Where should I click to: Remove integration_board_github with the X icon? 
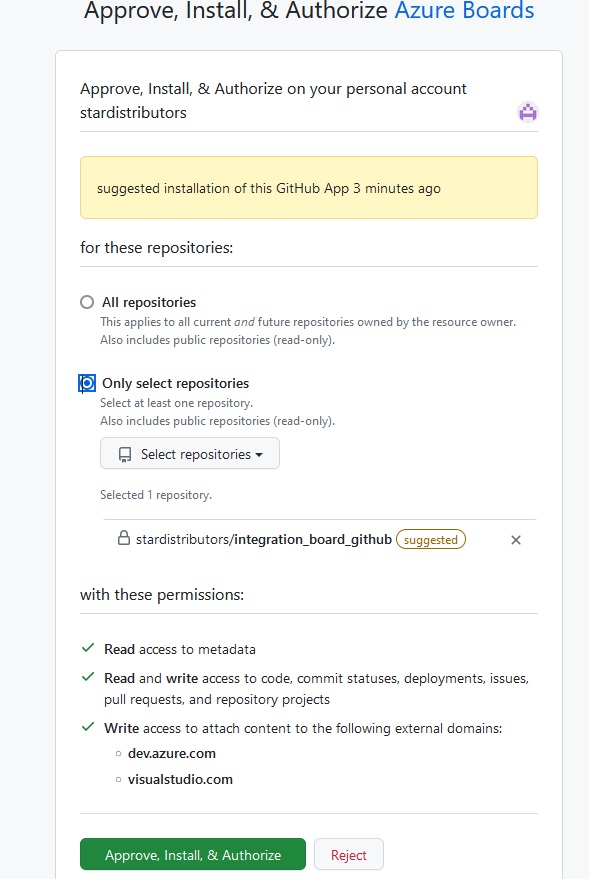click(x=516, y=540)
